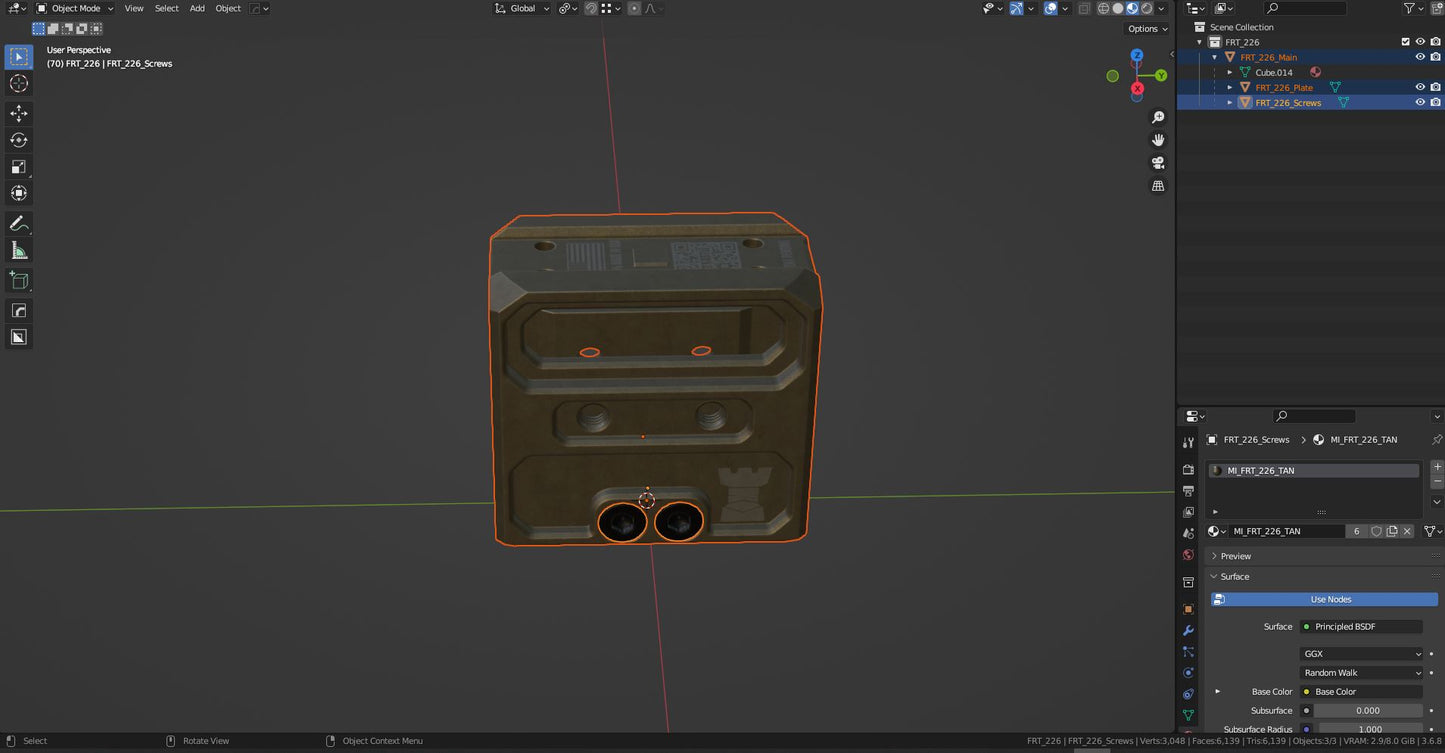This screenshot has height=753, width=1445.
Task: Open the Add menu
Action: coord(197,8)
